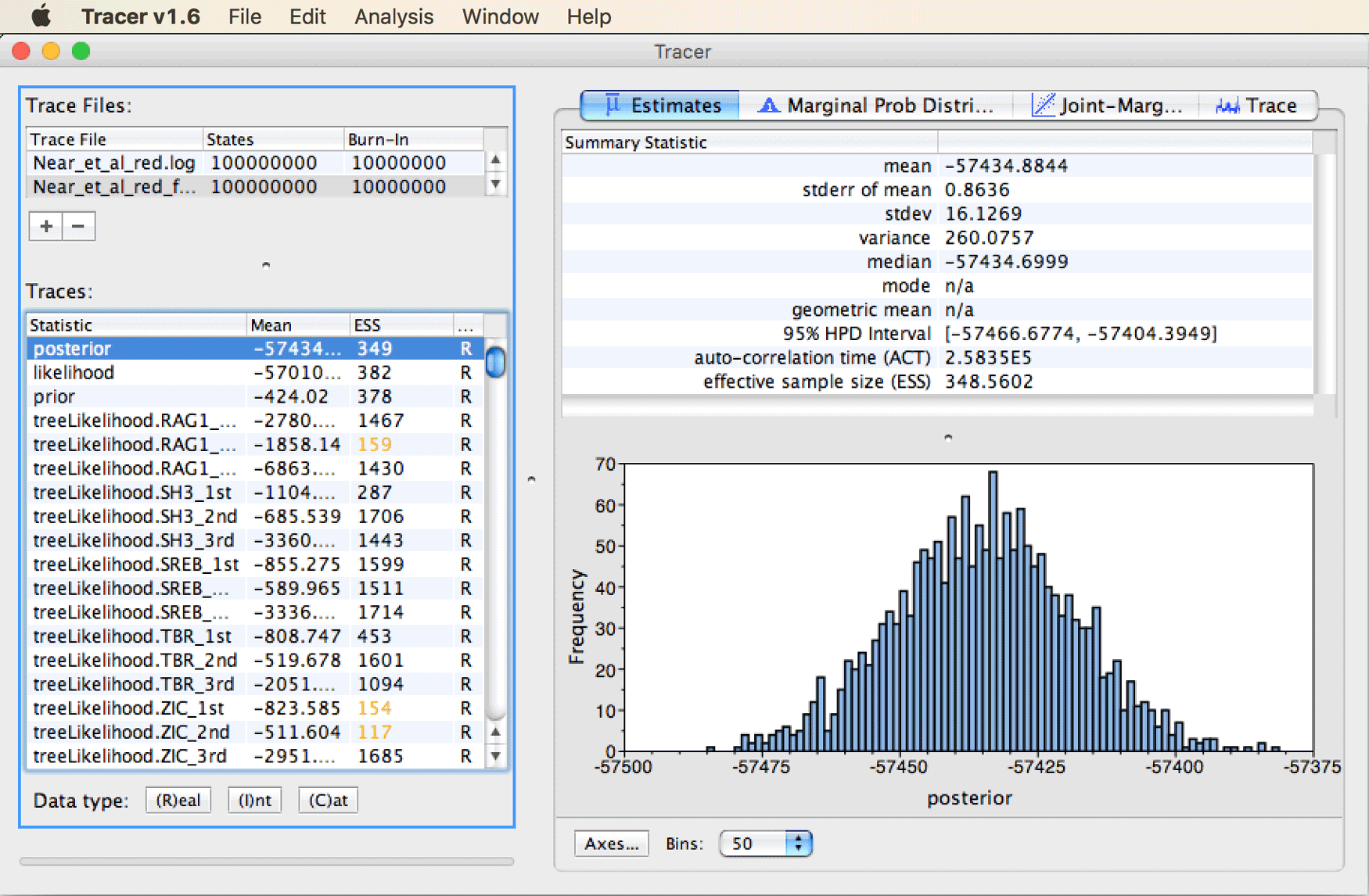Set data type to (C)at
The height and width of the screenshot is (896, 1369).
coord(329,801)
